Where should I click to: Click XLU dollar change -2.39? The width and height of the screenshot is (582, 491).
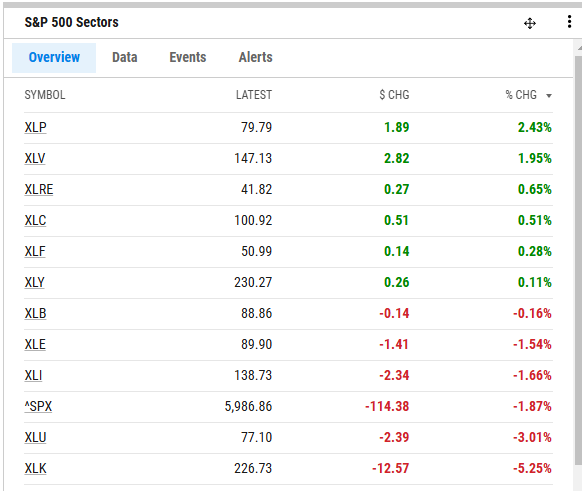coord(394,437)
